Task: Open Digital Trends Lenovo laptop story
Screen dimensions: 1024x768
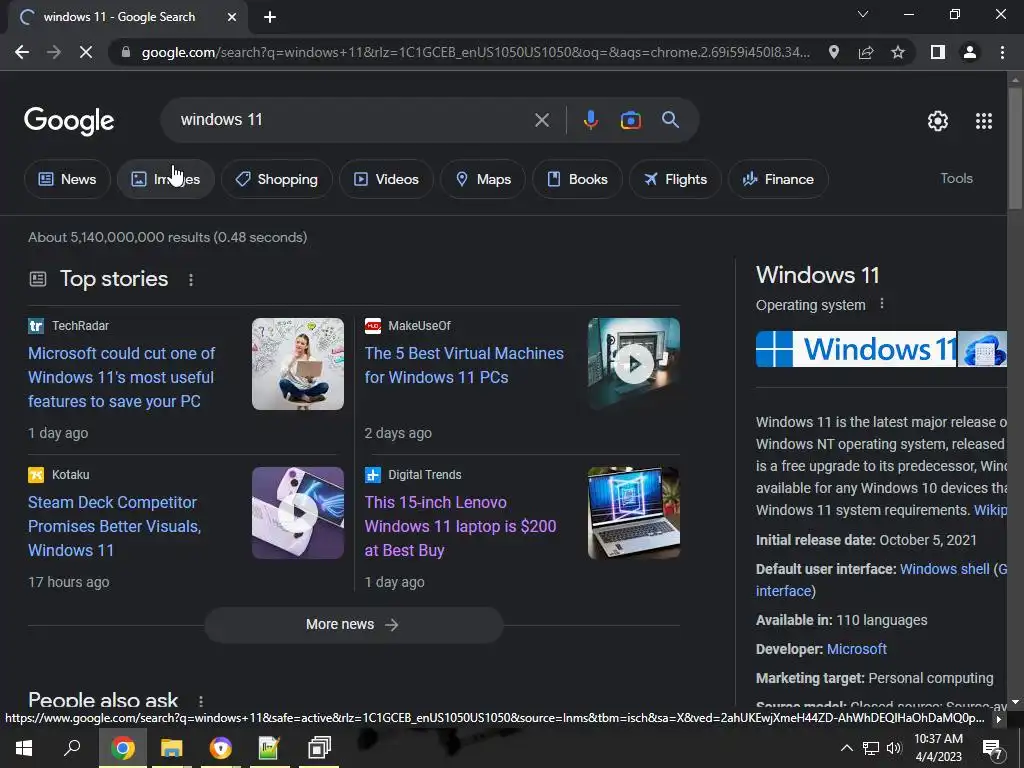Action: pyautogui.click(x=460, y=526)
